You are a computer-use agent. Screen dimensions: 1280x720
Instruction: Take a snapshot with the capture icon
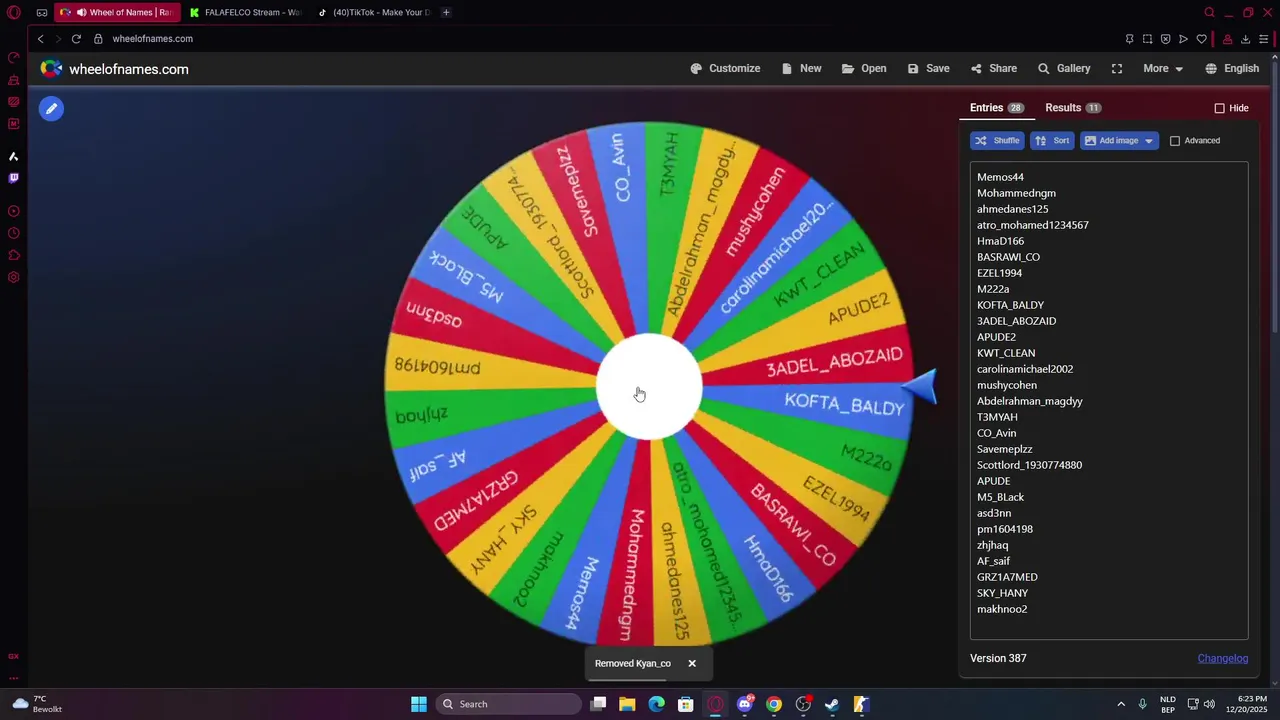(x=1147, y=39)
